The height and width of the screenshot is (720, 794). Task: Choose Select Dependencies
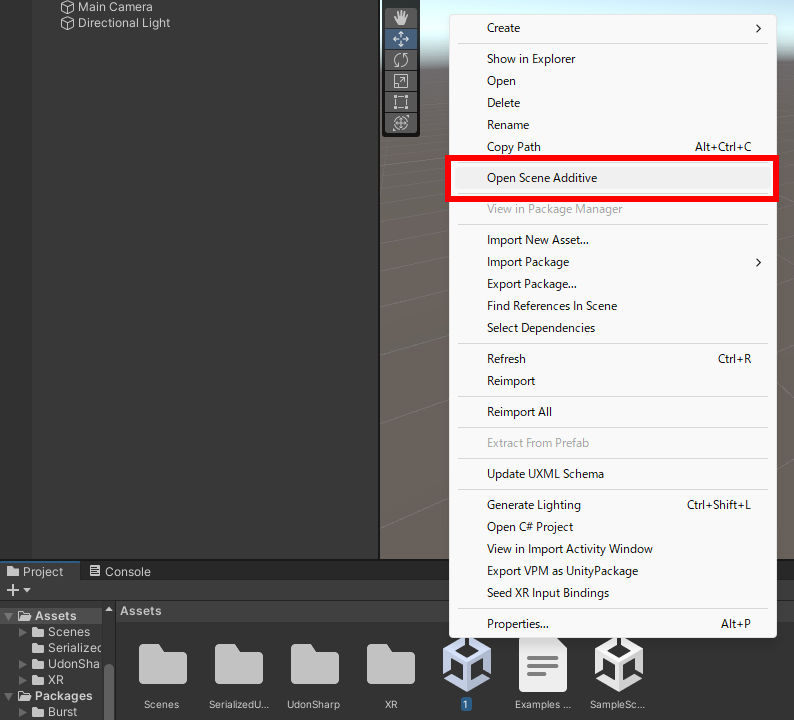613,328
